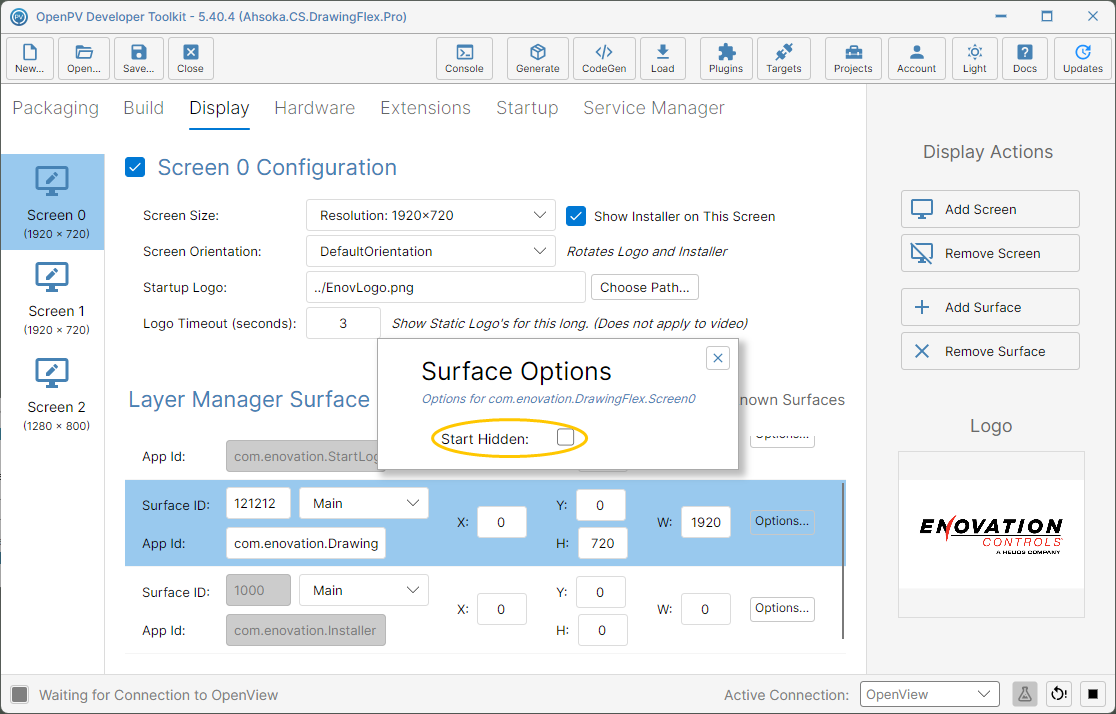Open the Docs help icon

pos(1025,58)
